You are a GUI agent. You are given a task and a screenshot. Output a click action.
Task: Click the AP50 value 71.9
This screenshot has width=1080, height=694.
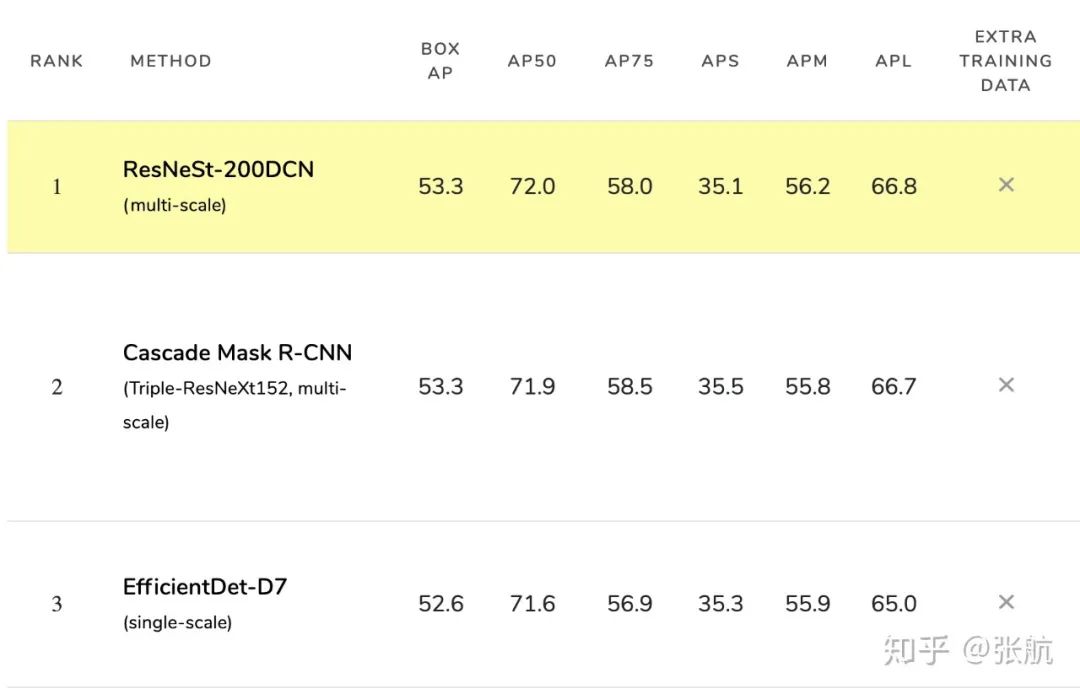click(532, 387)
